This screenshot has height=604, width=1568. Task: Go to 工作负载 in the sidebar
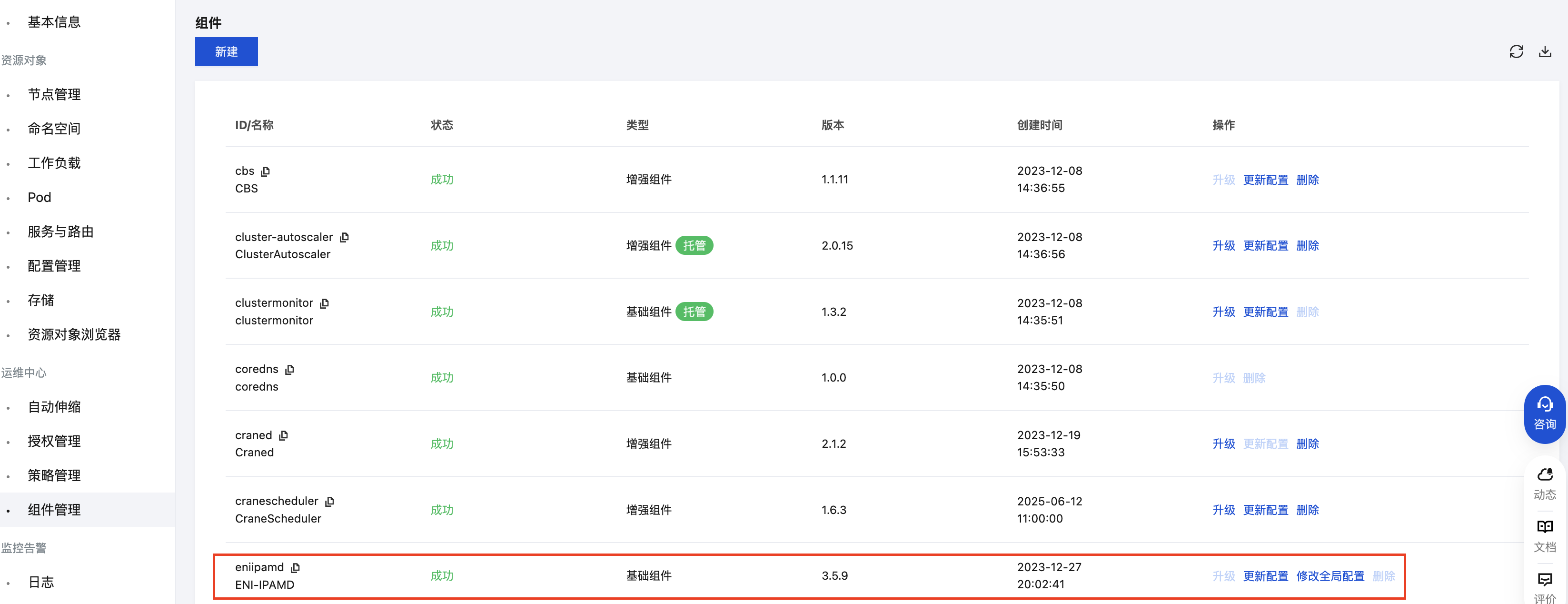point(54,162)
